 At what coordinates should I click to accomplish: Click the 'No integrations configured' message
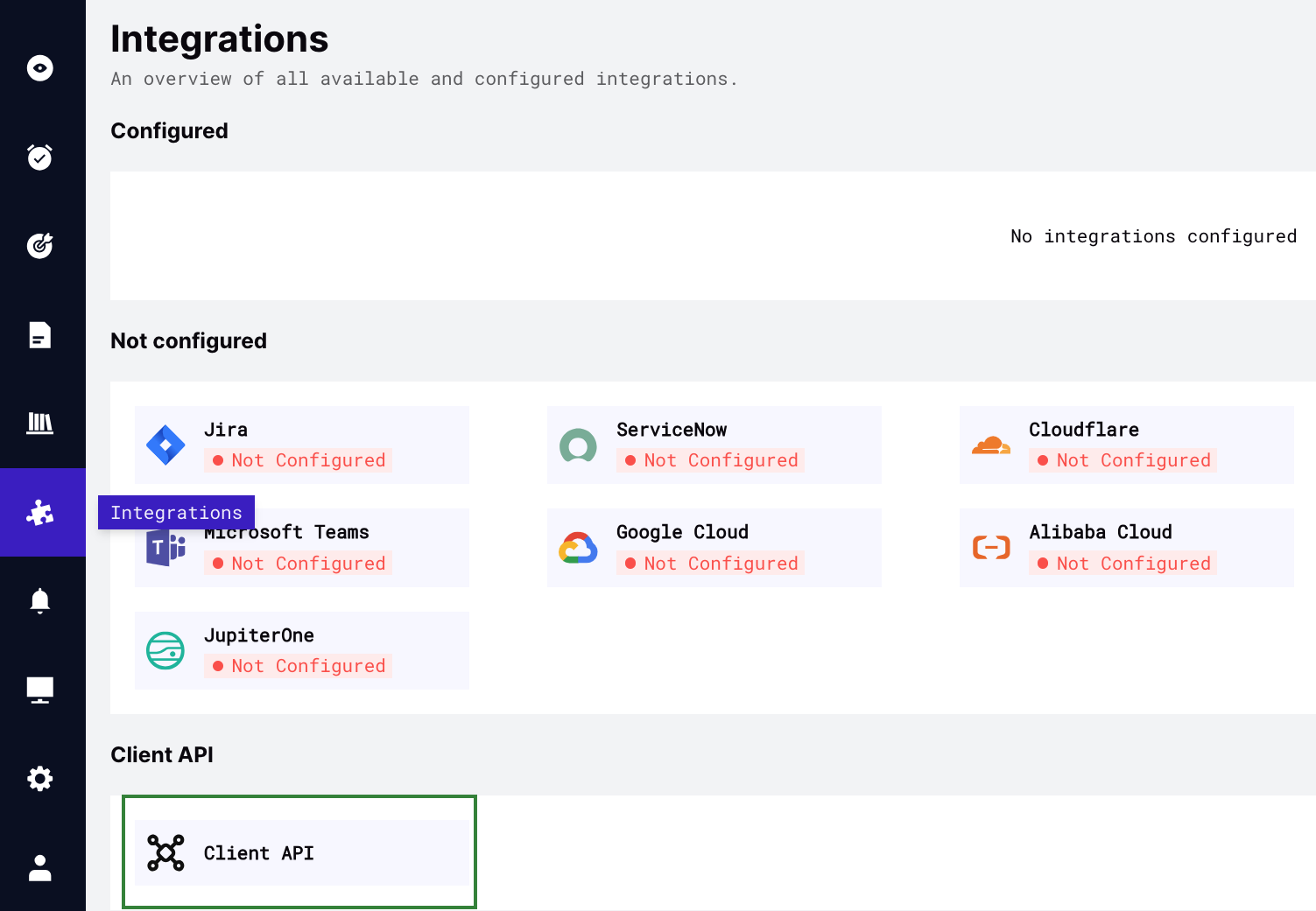[1154, 236]
